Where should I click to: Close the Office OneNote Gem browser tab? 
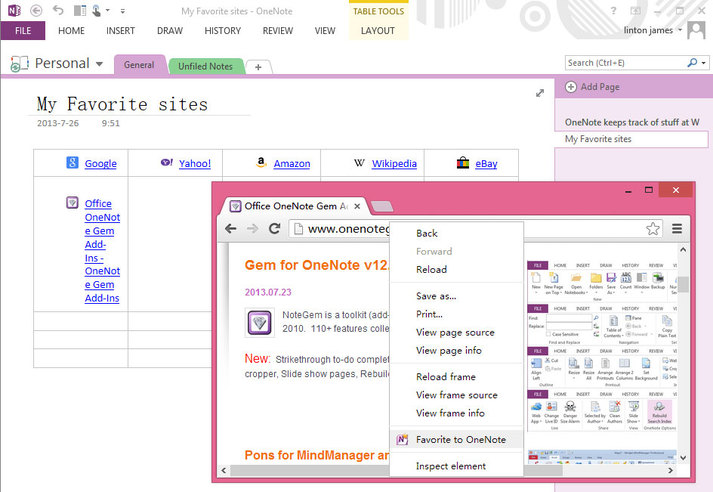[x=357, y=206]
